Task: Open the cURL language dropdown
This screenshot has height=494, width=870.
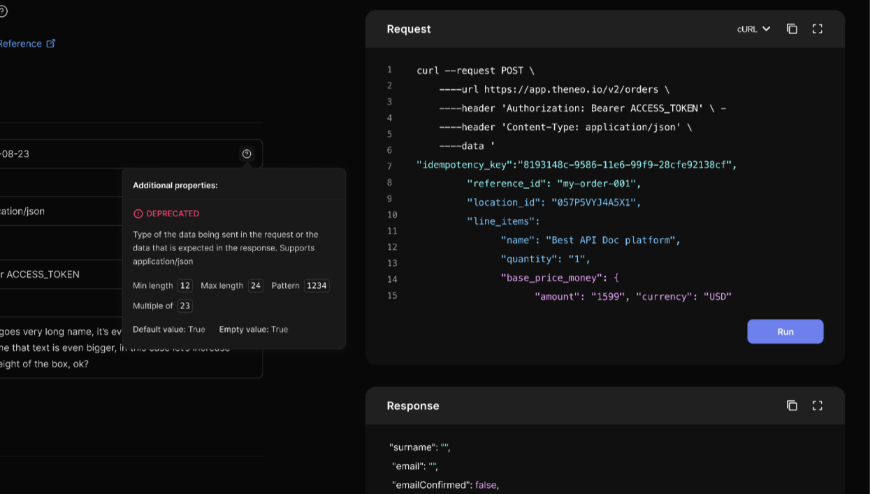Action: [x=753, y=29]
